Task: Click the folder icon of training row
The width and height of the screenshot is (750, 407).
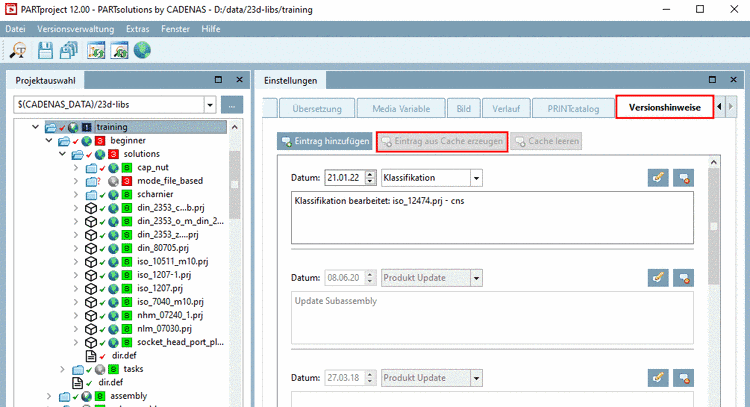Action: pos(51,127)
